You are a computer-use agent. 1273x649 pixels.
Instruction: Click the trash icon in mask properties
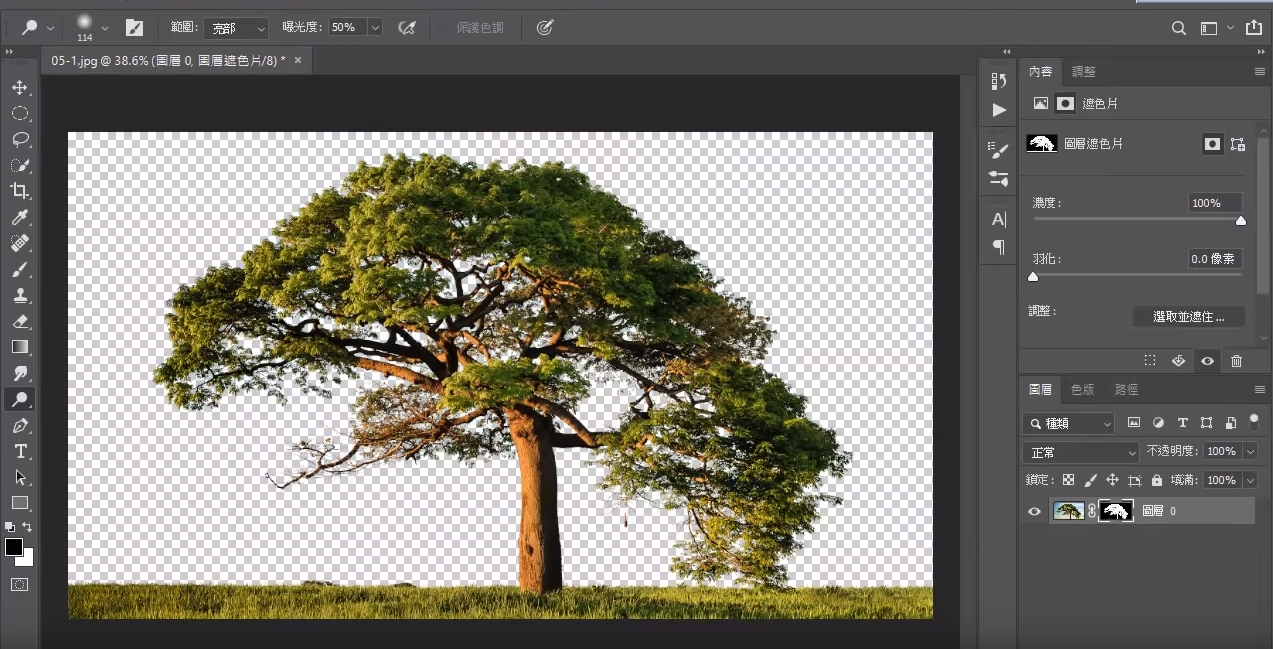point(1236,361)
